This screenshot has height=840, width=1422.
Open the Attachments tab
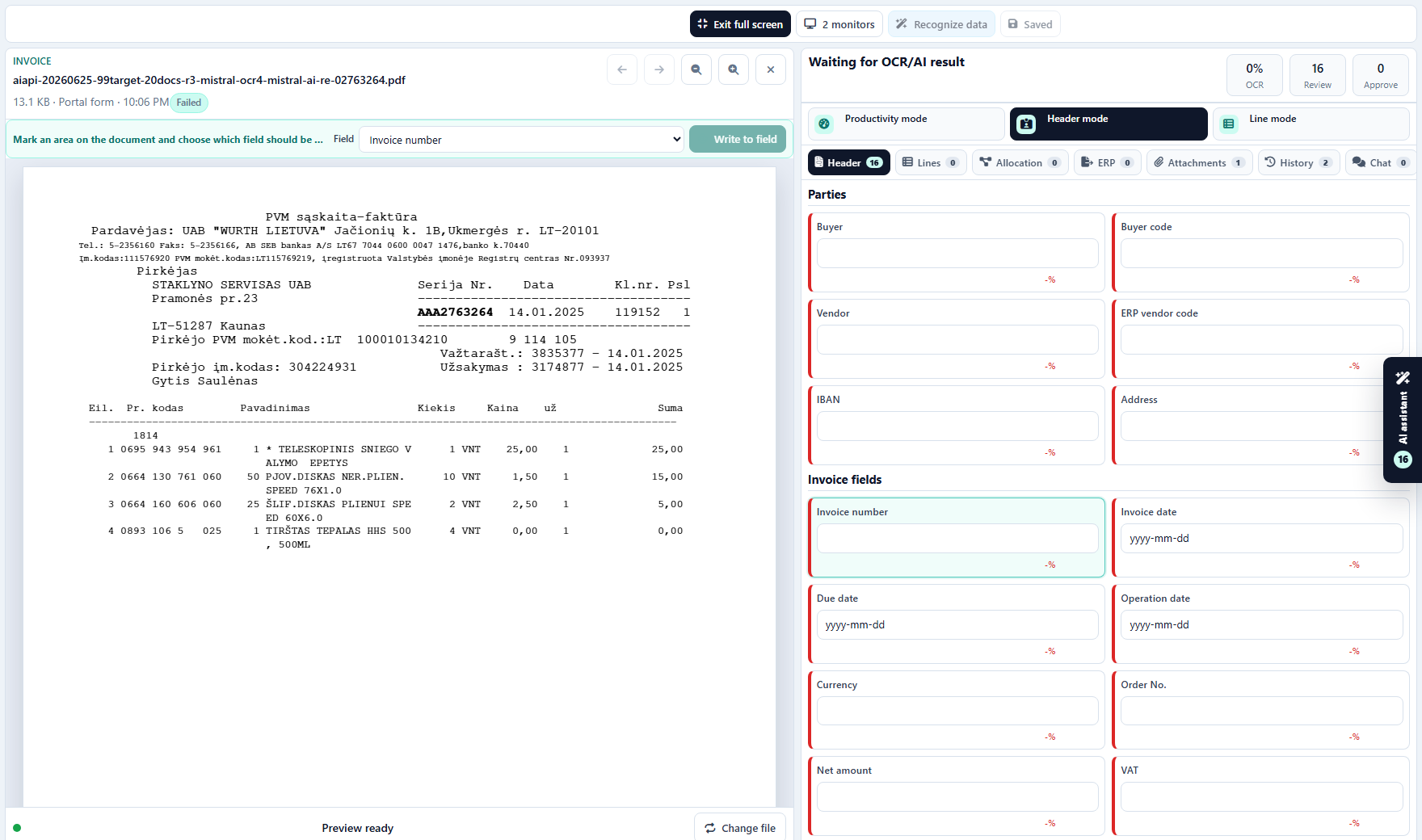coord(1199,162)
